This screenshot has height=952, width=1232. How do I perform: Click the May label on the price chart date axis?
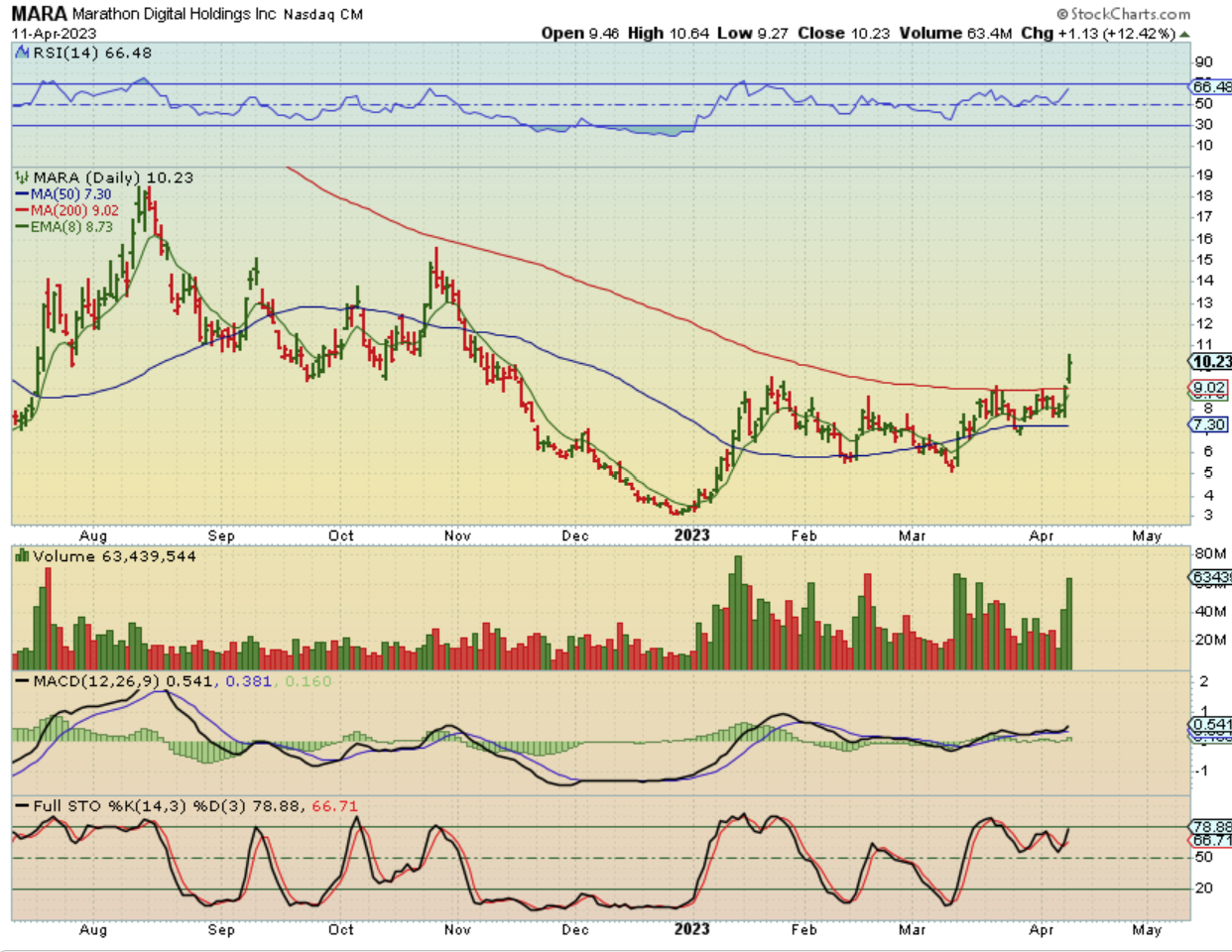click(1147, 535)
